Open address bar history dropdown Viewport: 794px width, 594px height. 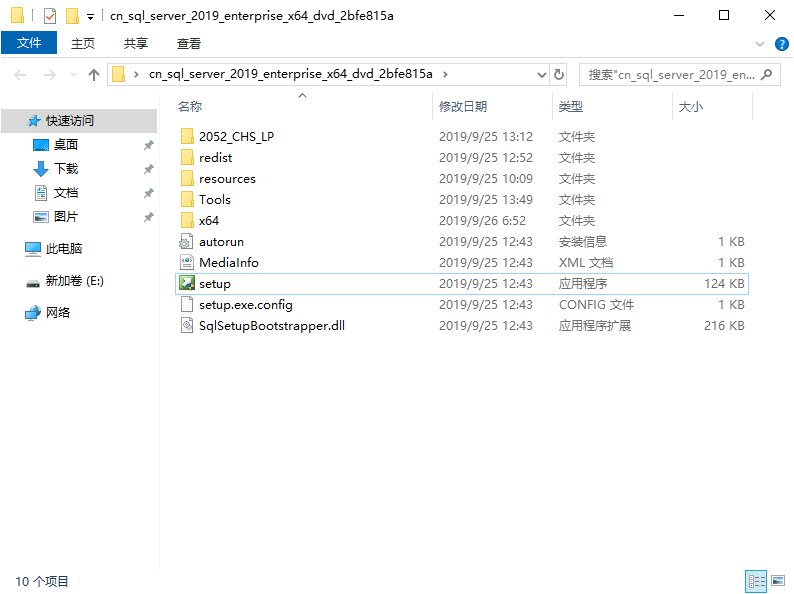541,75
